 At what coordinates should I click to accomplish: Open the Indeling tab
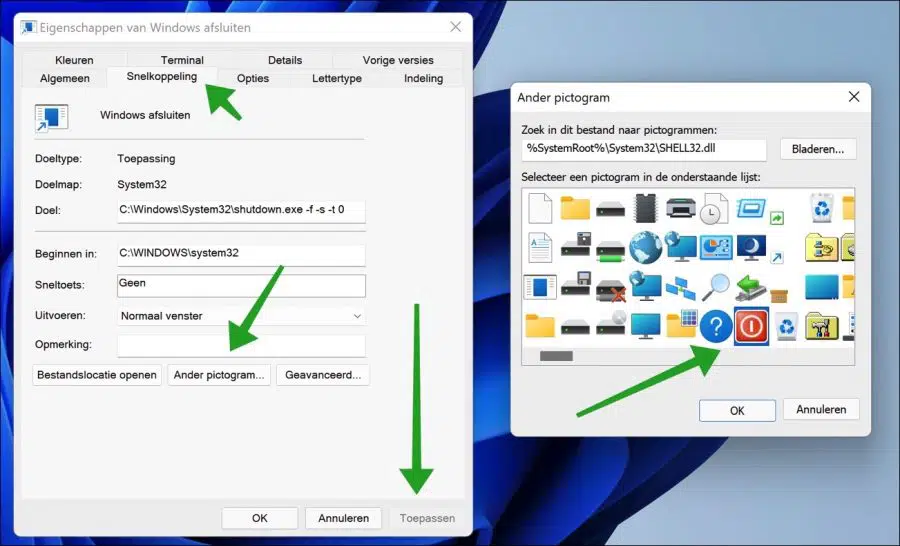coord(424,78)
